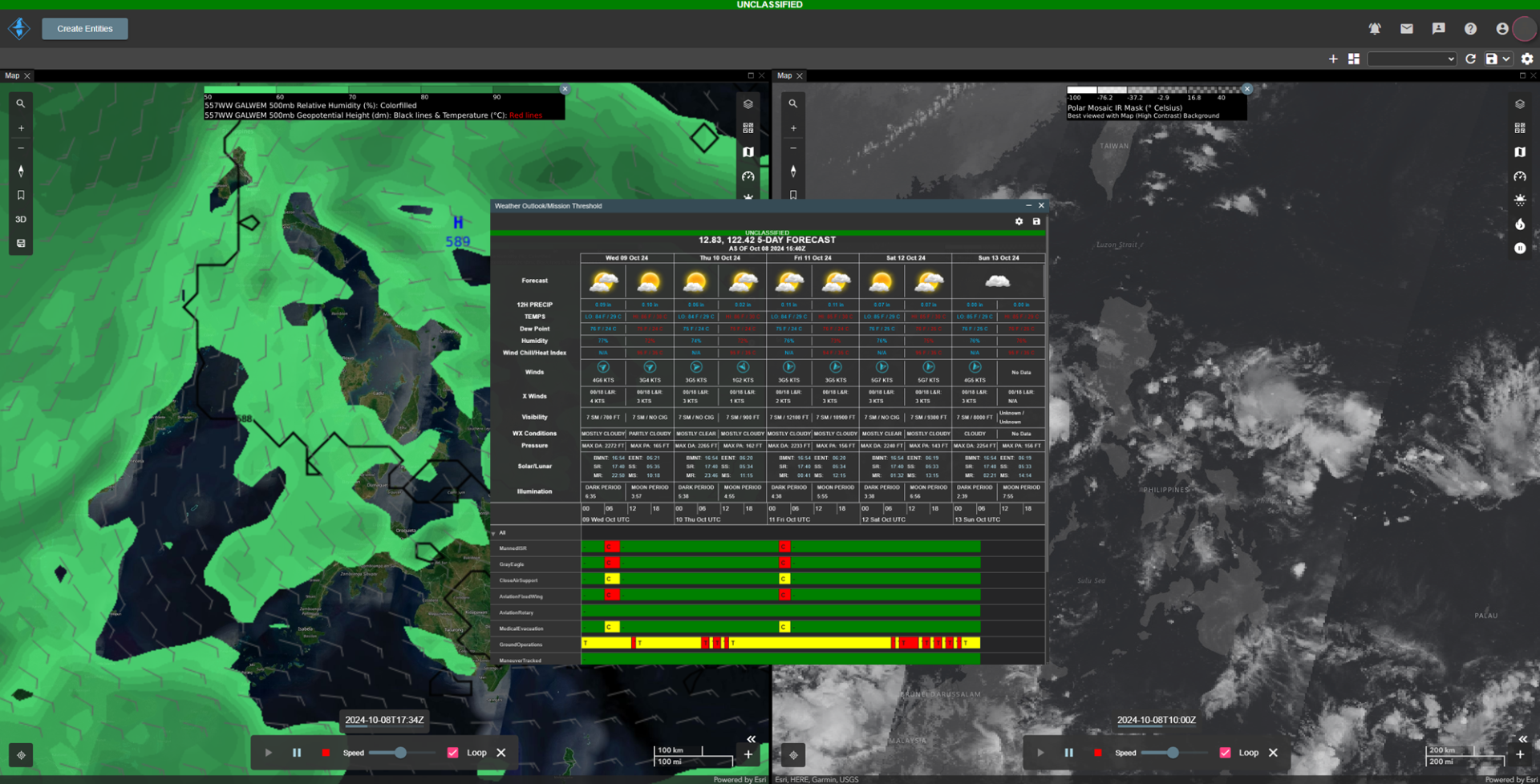Collapse right map bottom panel chevrons

pos(1522,739)
